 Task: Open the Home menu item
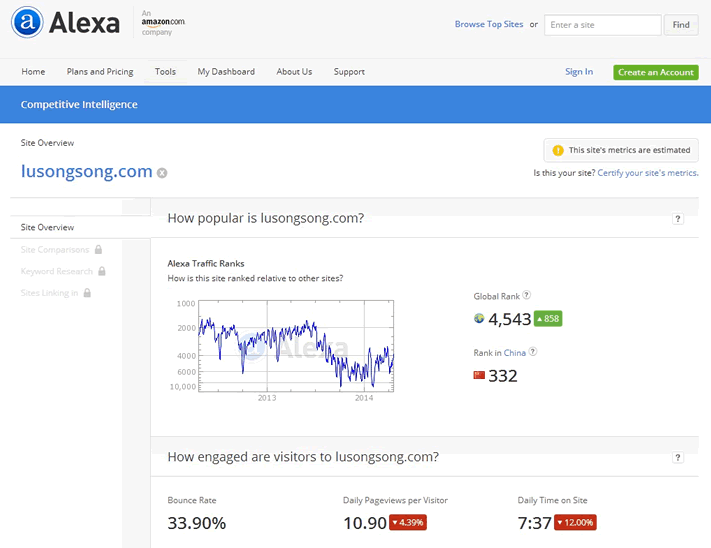pyautogui.click(x=33, y=72)
